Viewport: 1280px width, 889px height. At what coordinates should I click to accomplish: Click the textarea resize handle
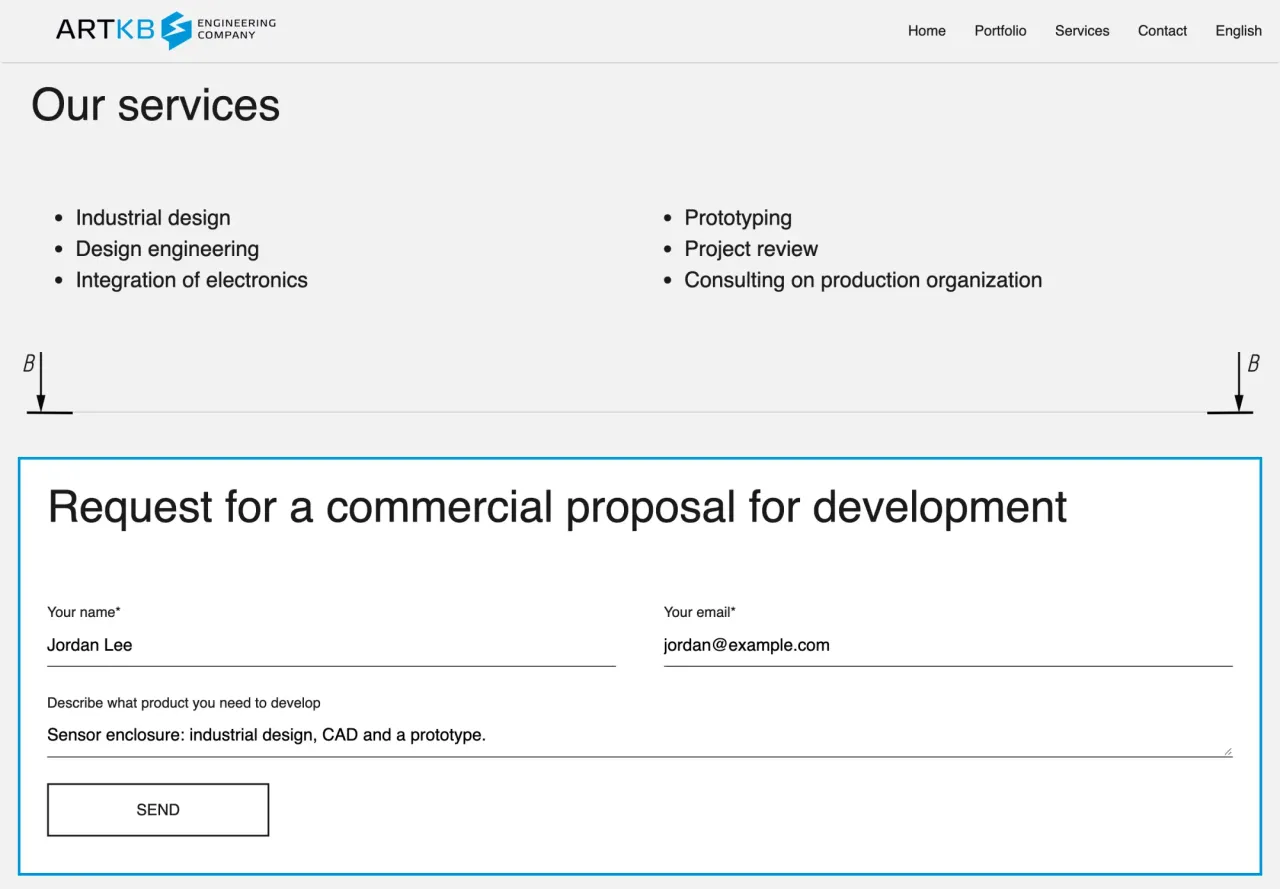1227,751
